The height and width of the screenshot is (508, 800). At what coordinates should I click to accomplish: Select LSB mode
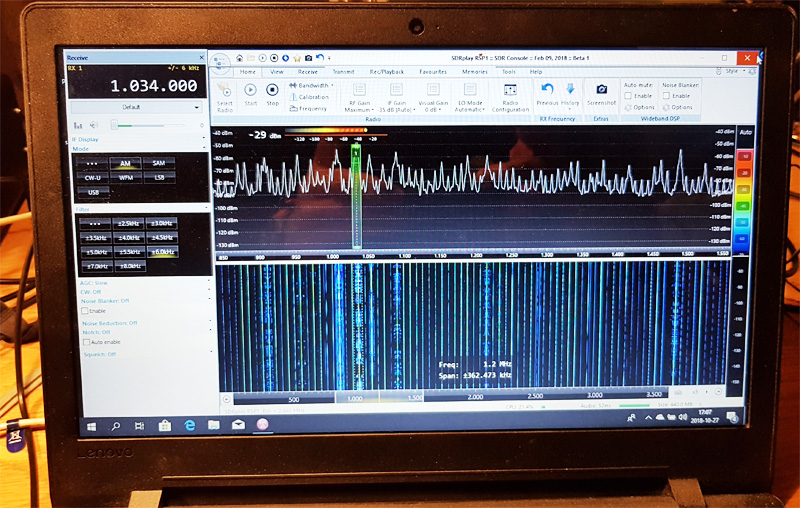click(x=159, y=177)
